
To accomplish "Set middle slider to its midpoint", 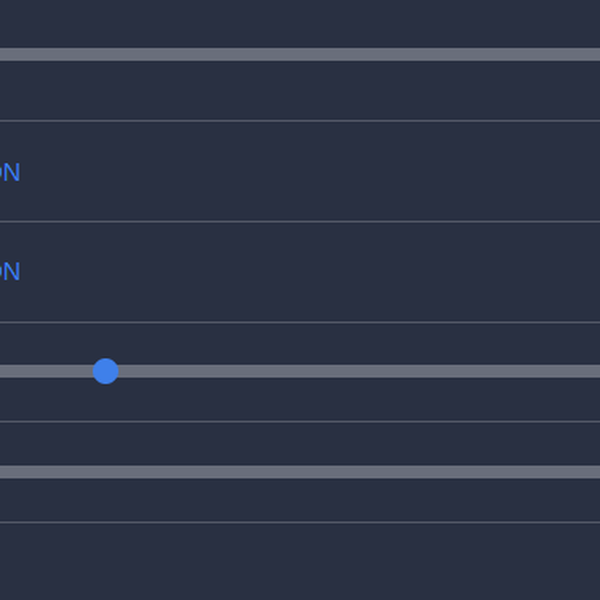I will (x=300, y=371).
